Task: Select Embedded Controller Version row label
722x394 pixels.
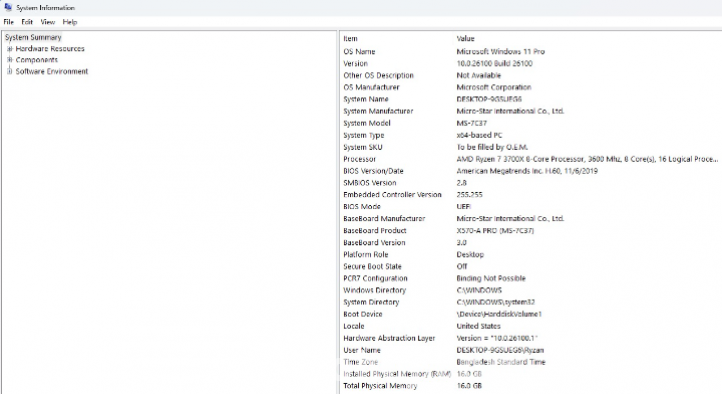Action: [x=392, y=195]
